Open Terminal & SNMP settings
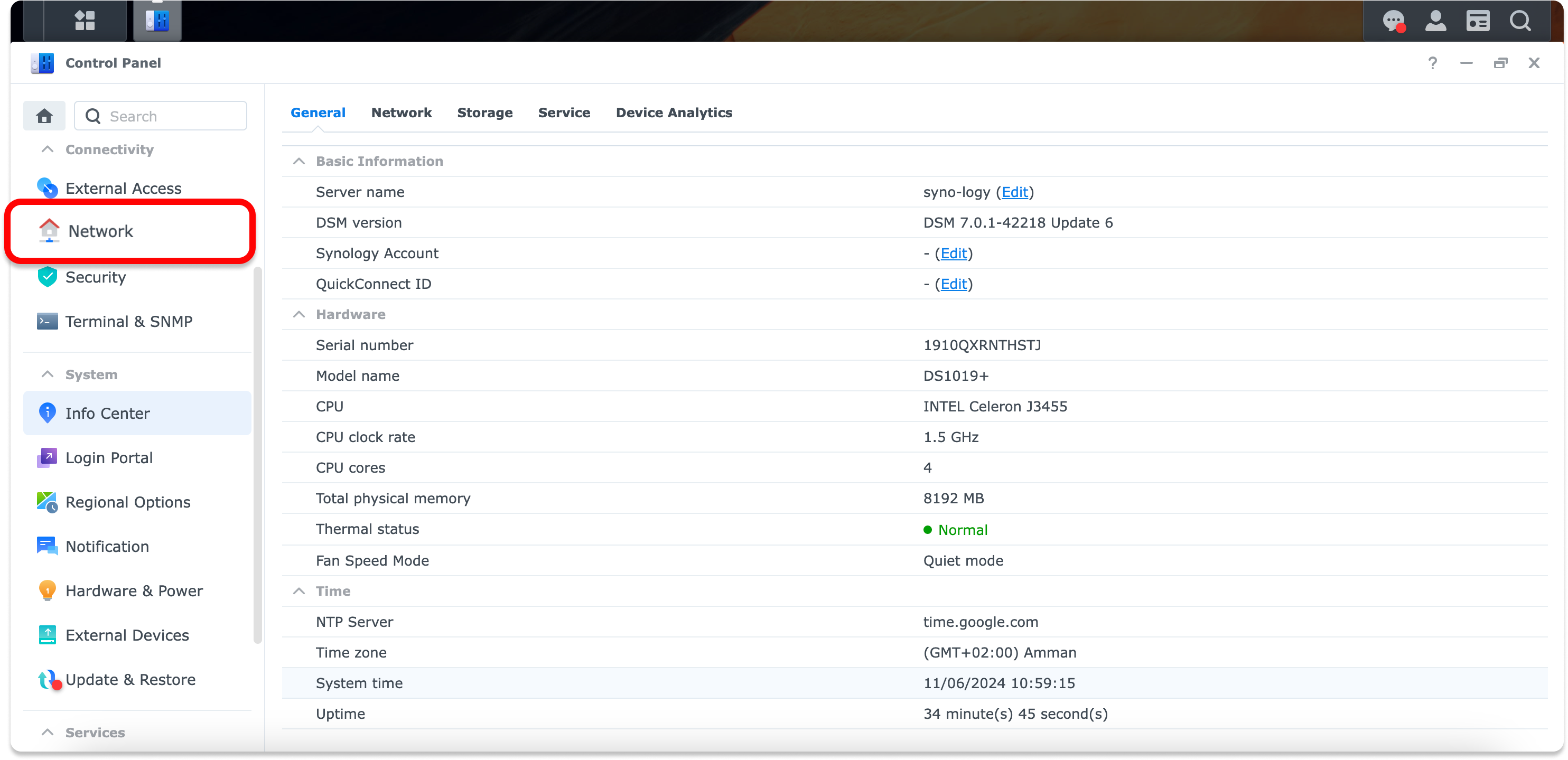This screenshot has width=1568, height=760. point(128,321)
